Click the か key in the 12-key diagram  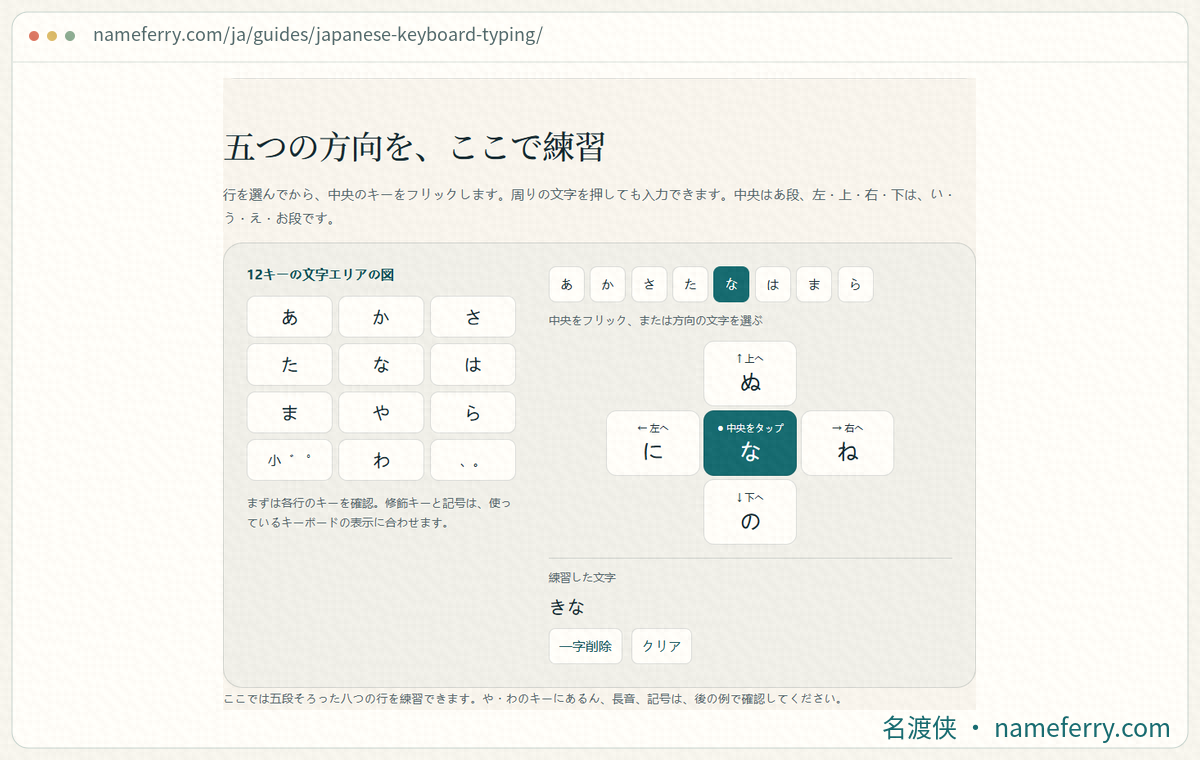pos(381,317)
